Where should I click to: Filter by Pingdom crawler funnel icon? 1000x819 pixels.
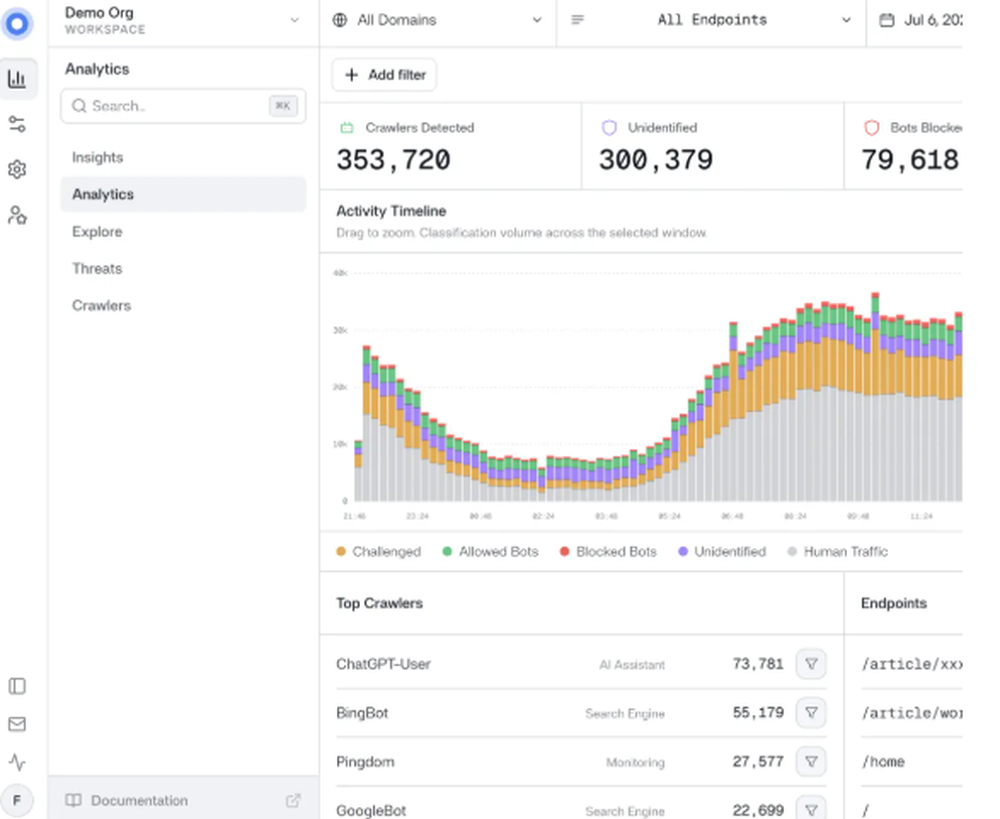point(811,762)
